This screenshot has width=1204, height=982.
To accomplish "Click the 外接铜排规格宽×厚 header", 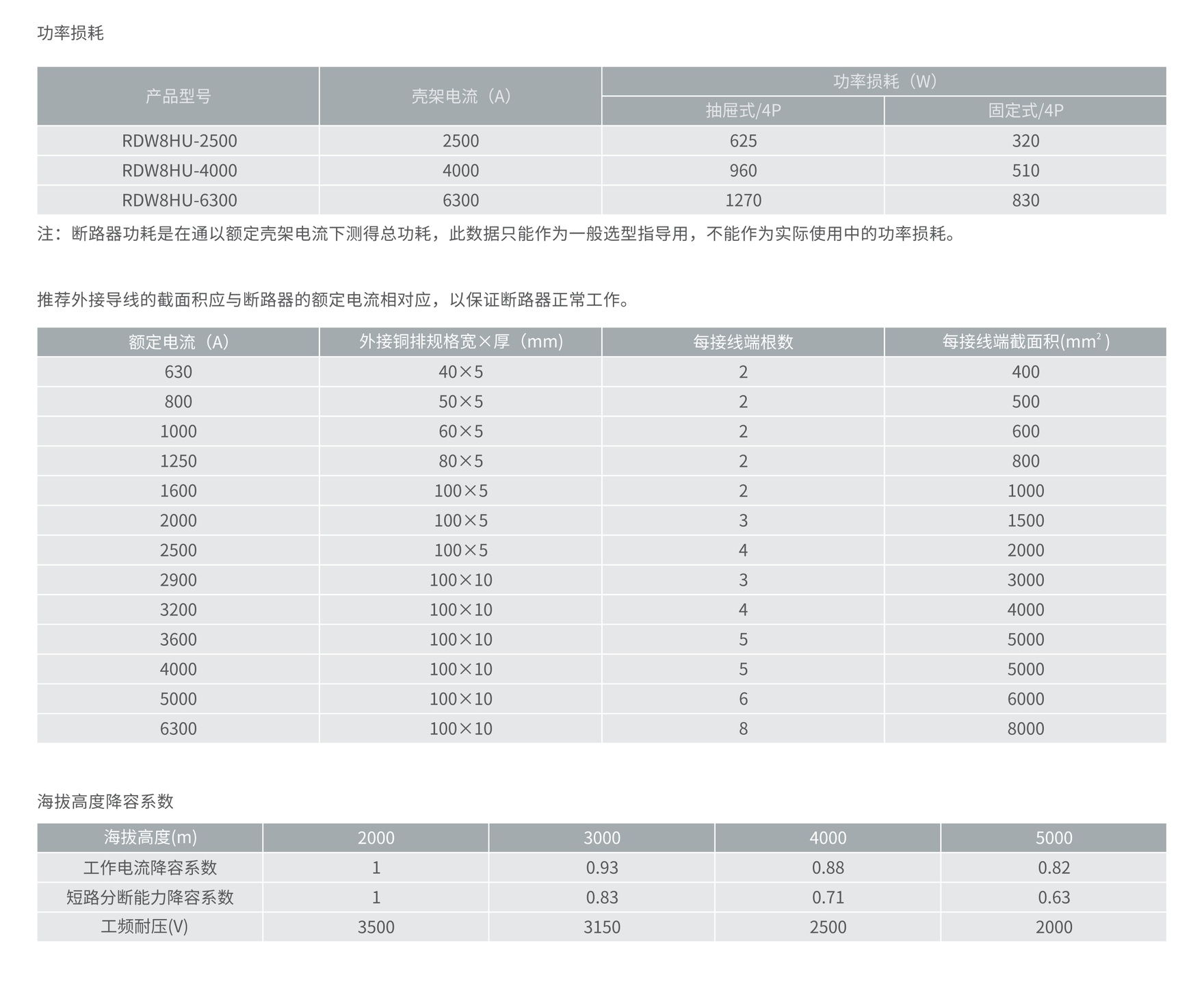I will pyautogui.click(x=460, y=342).
